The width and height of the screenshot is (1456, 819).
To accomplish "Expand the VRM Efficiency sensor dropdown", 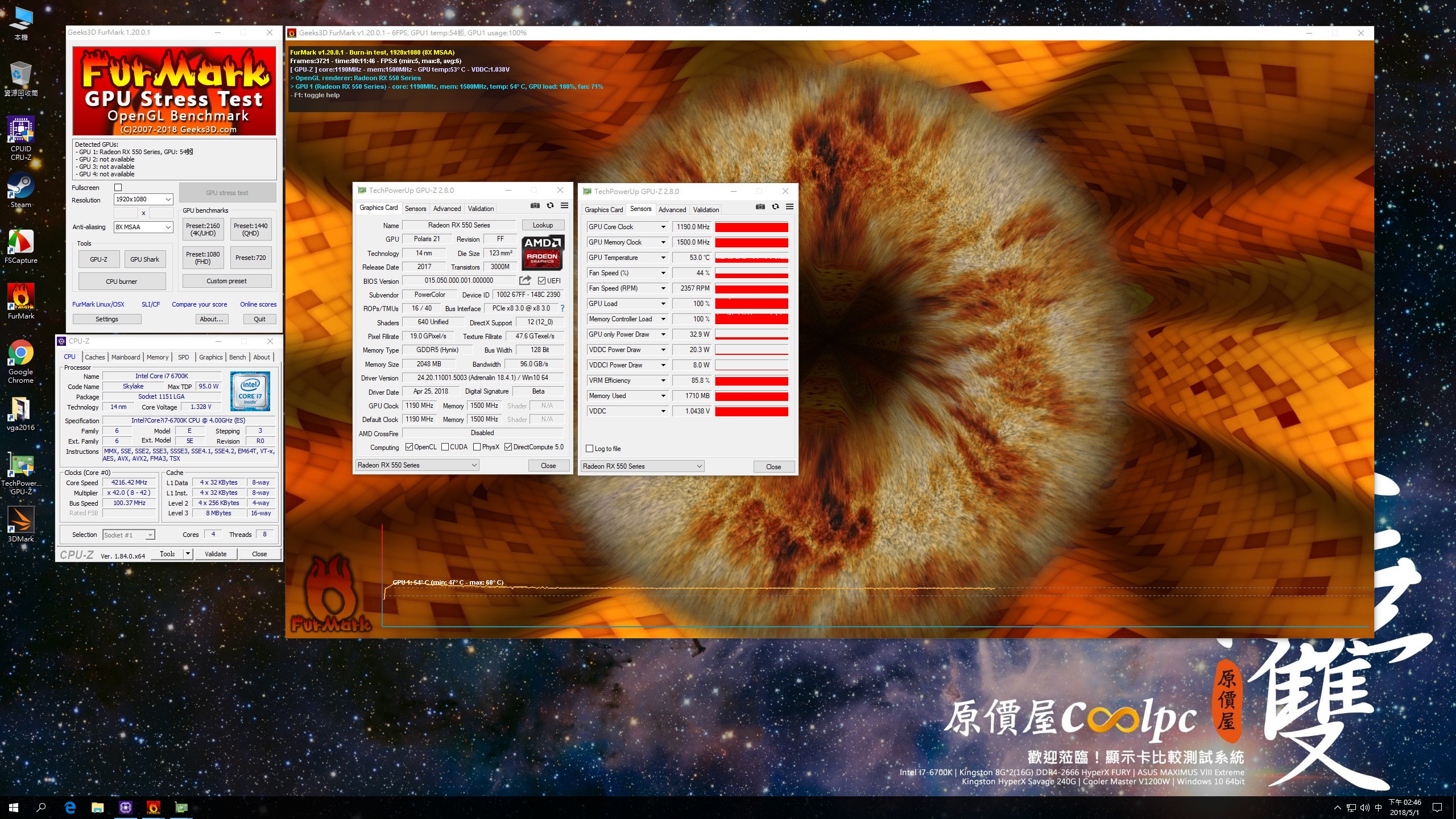I will point(663,380).
